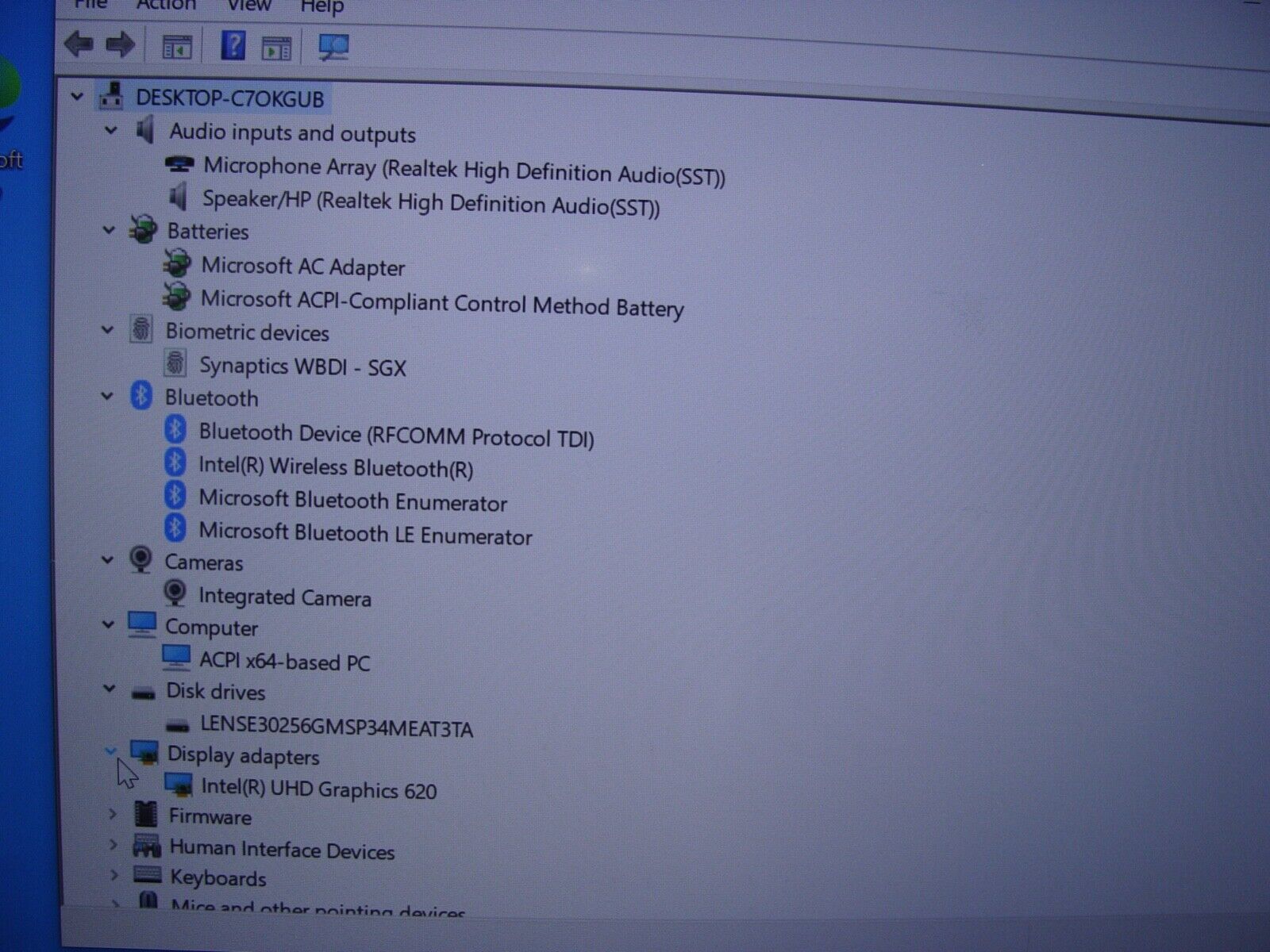Click the Intel UHD Graphics 620 icon
The width and height of the screenshot is (1270, 952).
179,785
